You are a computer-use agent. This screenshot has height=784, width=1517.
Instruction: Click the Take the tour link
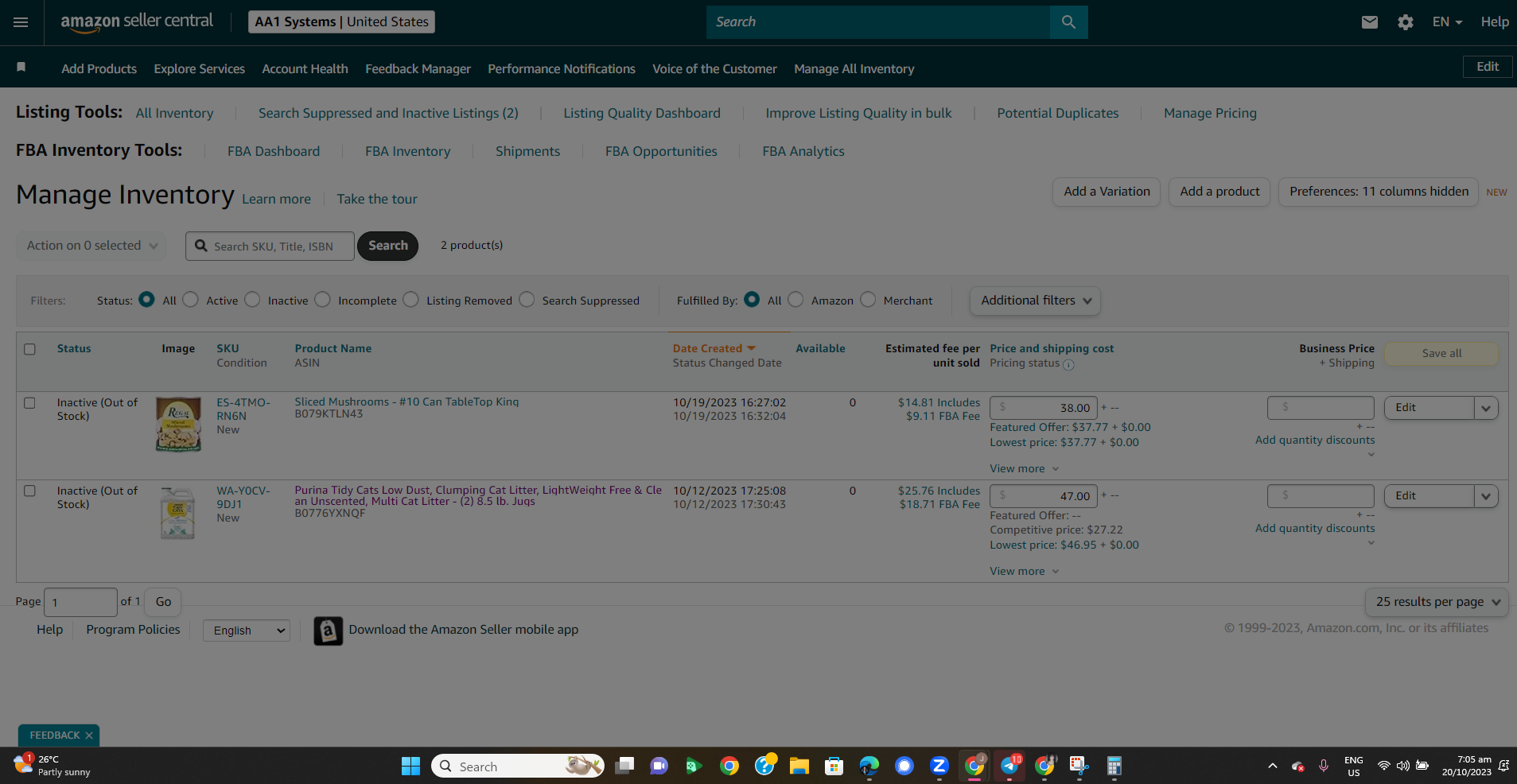(377, 199)
